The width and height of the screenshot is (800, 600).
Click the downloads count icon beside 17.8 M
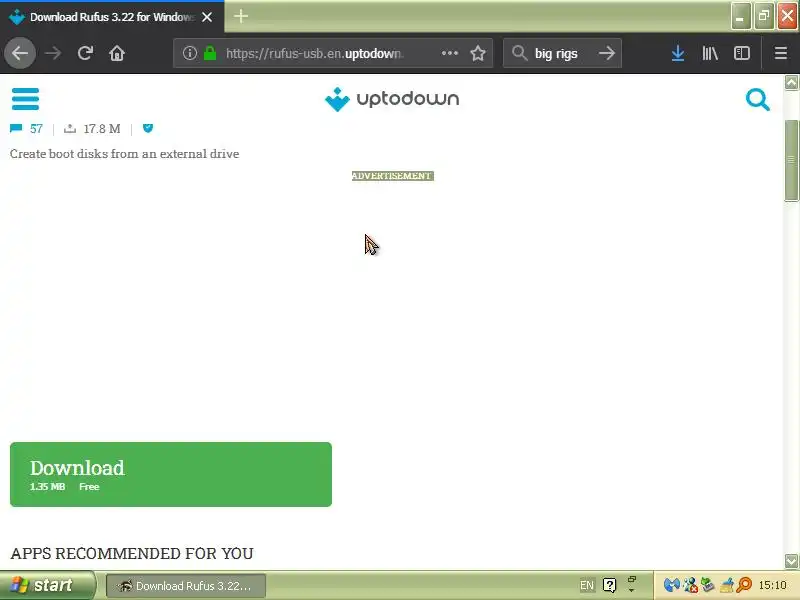coord(70,128)
